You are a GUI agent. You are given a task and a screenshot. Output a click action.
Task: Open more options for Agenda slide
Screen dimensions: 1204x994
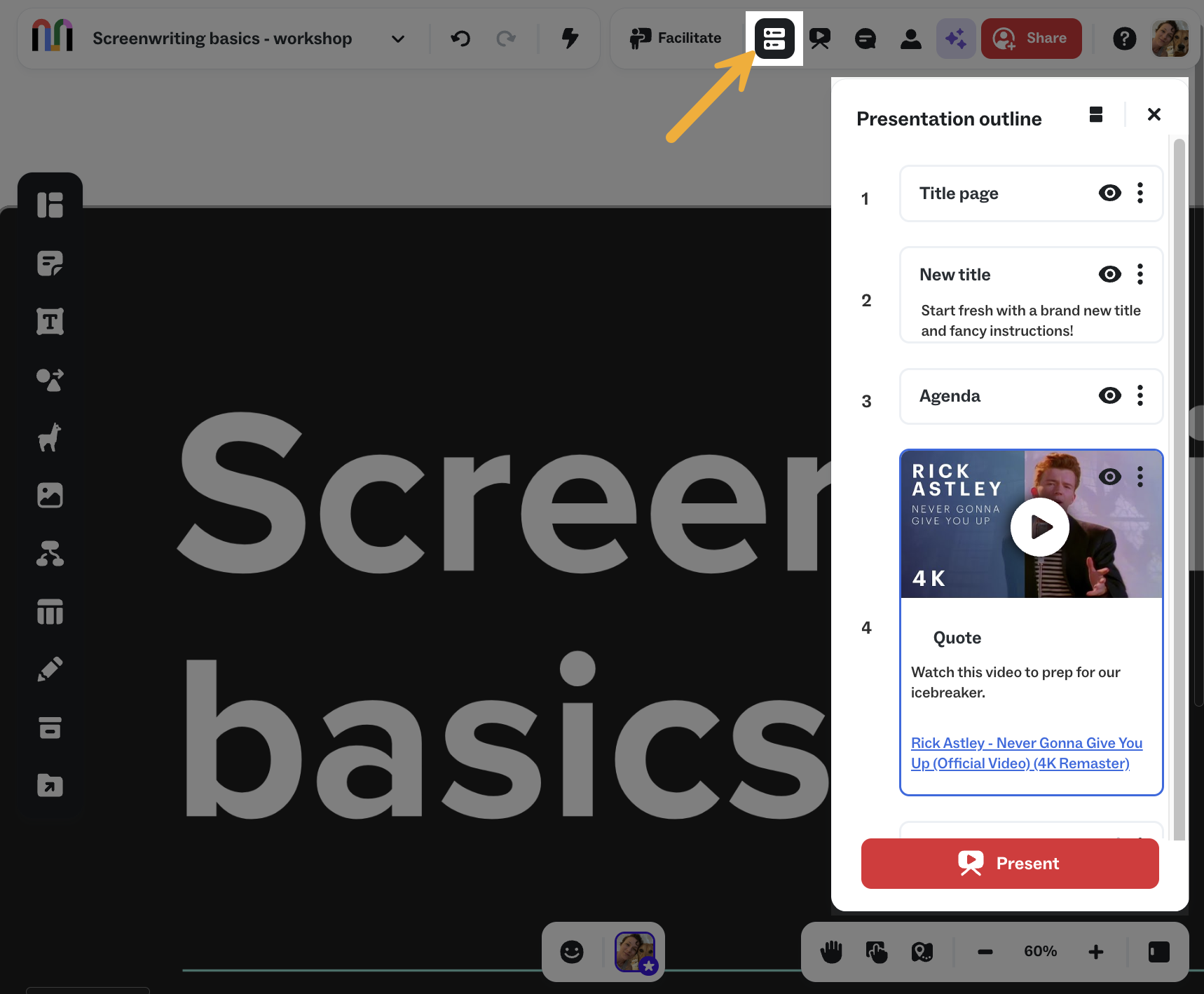(x=1140, y=395)
